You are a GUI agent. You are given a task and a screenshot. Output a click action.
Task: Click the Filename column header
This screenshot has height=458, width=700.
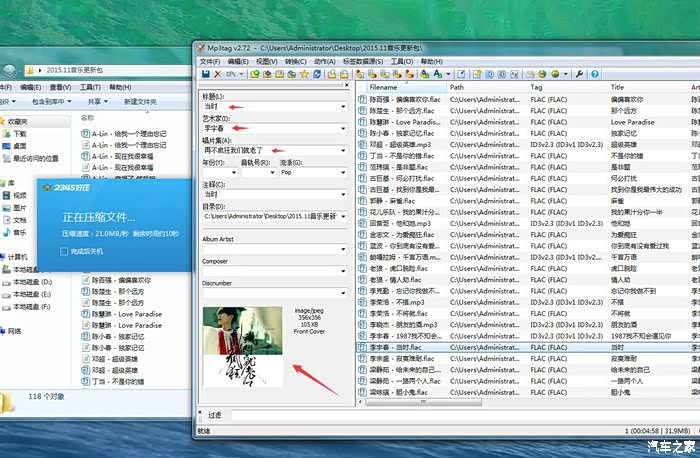pyautogui.click(x=383, y=88)
